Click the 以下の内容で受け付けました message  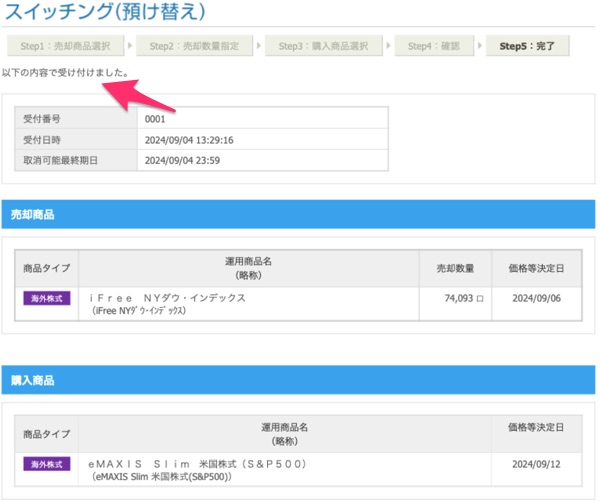tap(65, 72)
